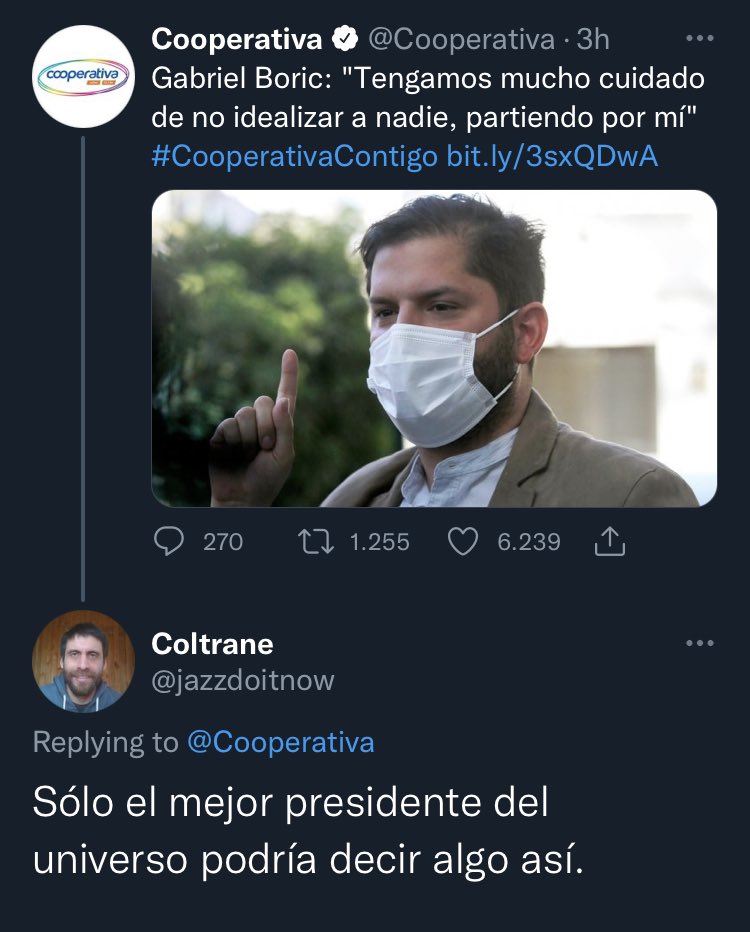This screenshot has width=750, height=932.
Task: Share the Cooperativa tweet via the share icon
Action: tap(610, 541)
